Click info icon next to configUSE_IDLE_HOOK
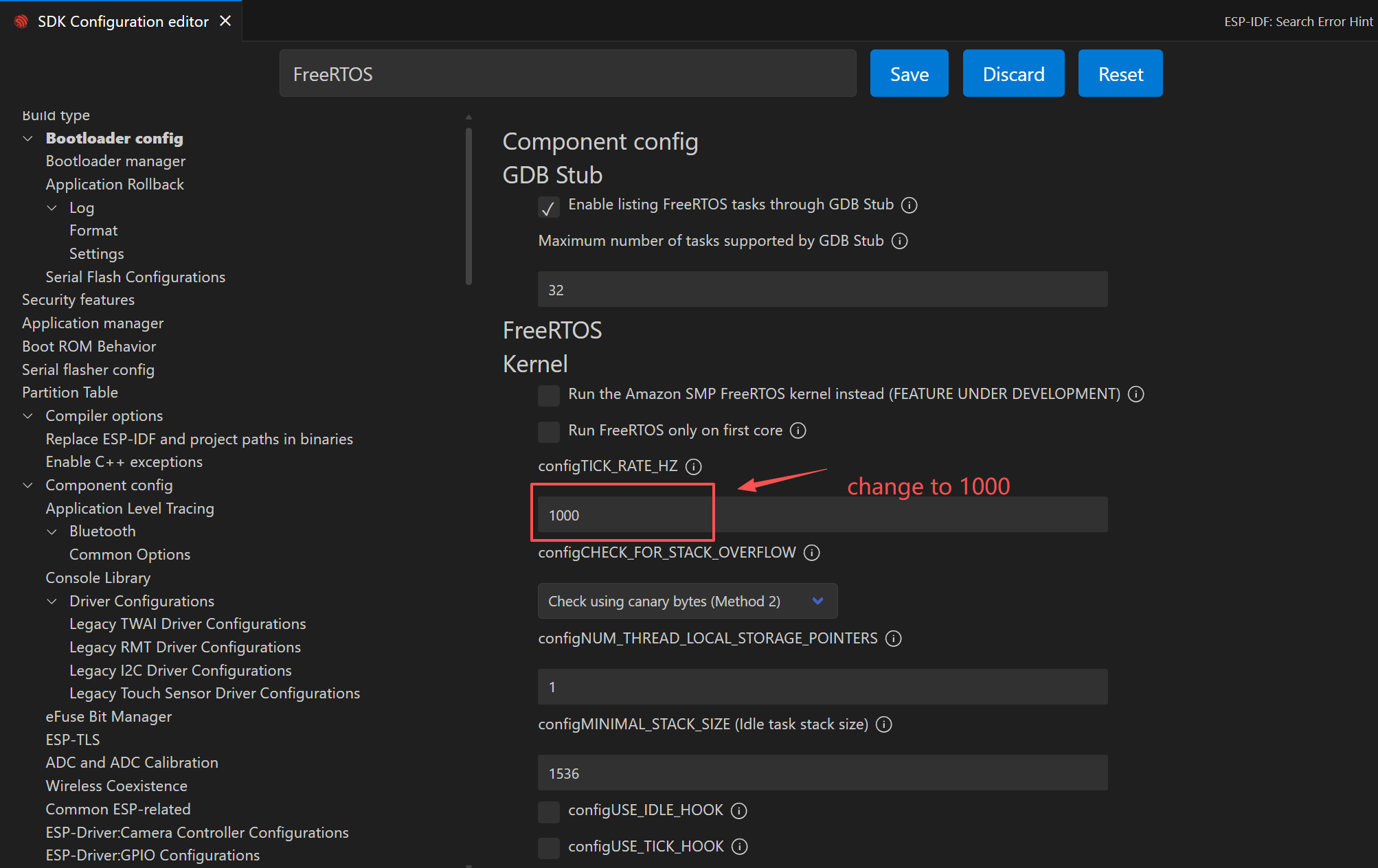Viewport: 1378px width, 868px height. 738,811
